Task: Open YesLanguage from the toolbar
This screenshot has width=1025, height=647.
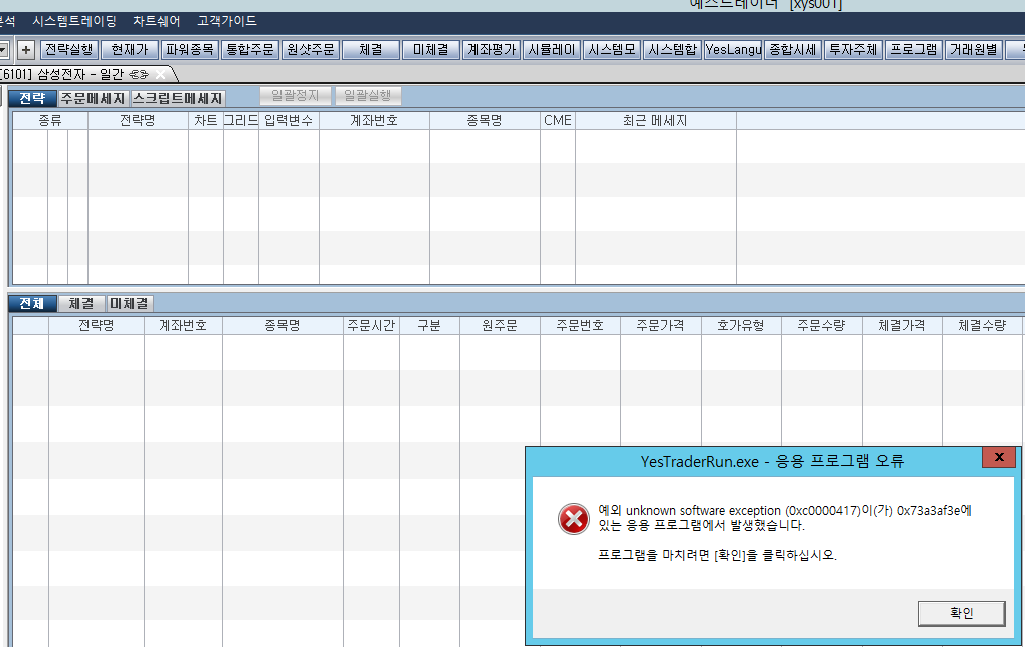Action: (732, 49)
